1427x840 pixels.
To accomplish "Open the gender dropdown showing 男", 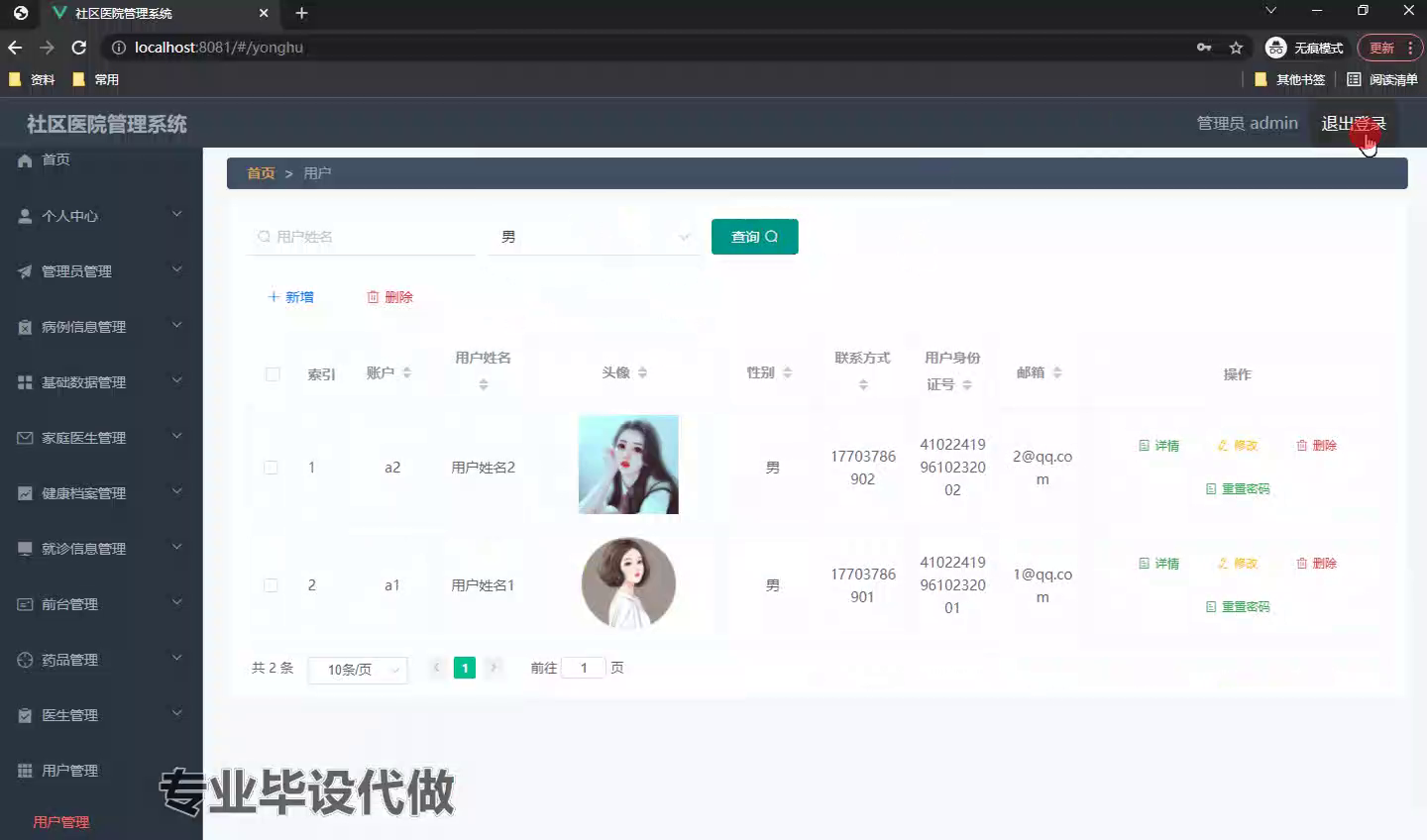I will (x=594, y=237).
